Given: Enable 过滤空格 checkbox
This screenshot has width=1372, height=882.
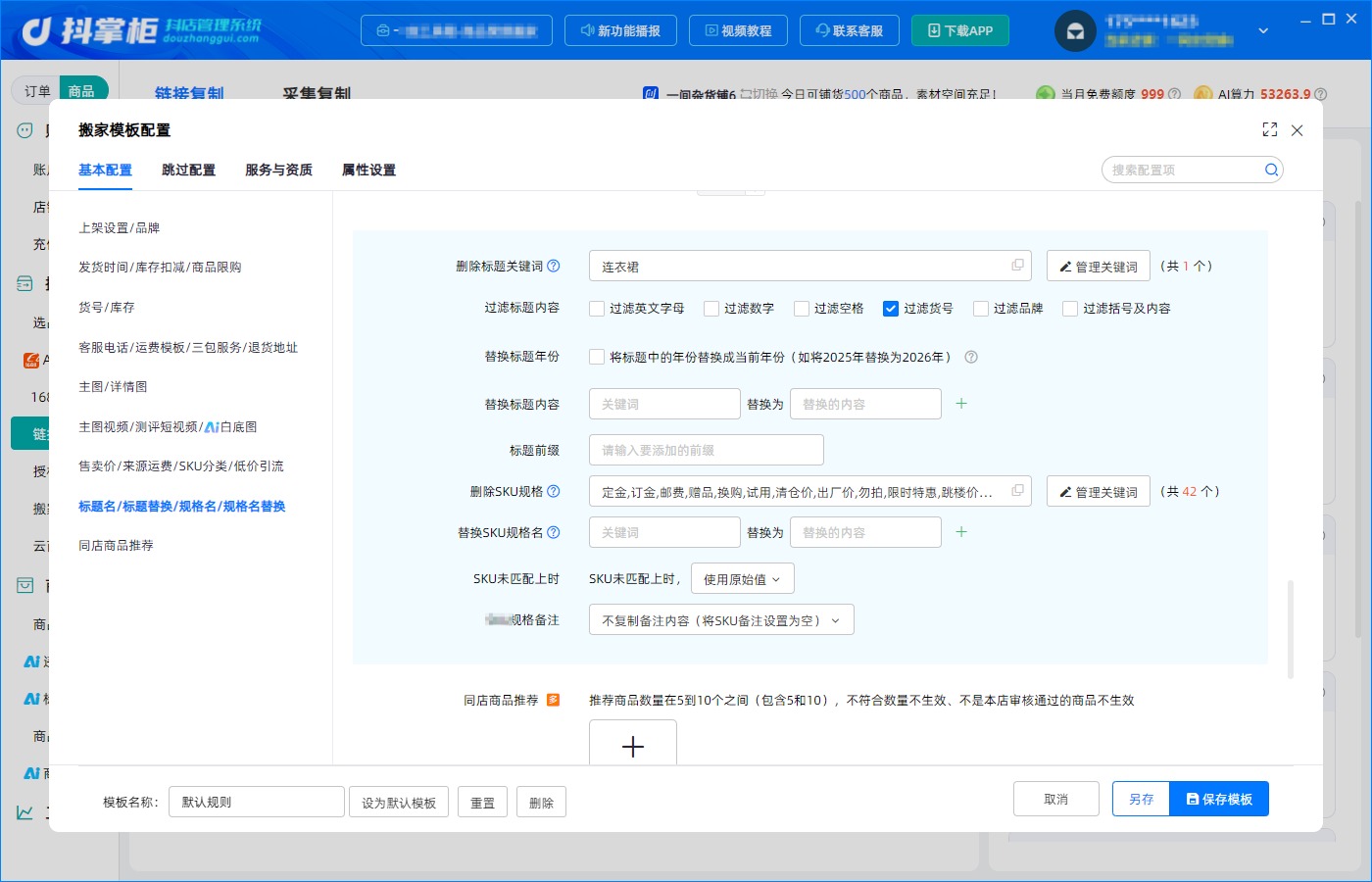Looking at the screenshot, I should click(x=802, y=309).
